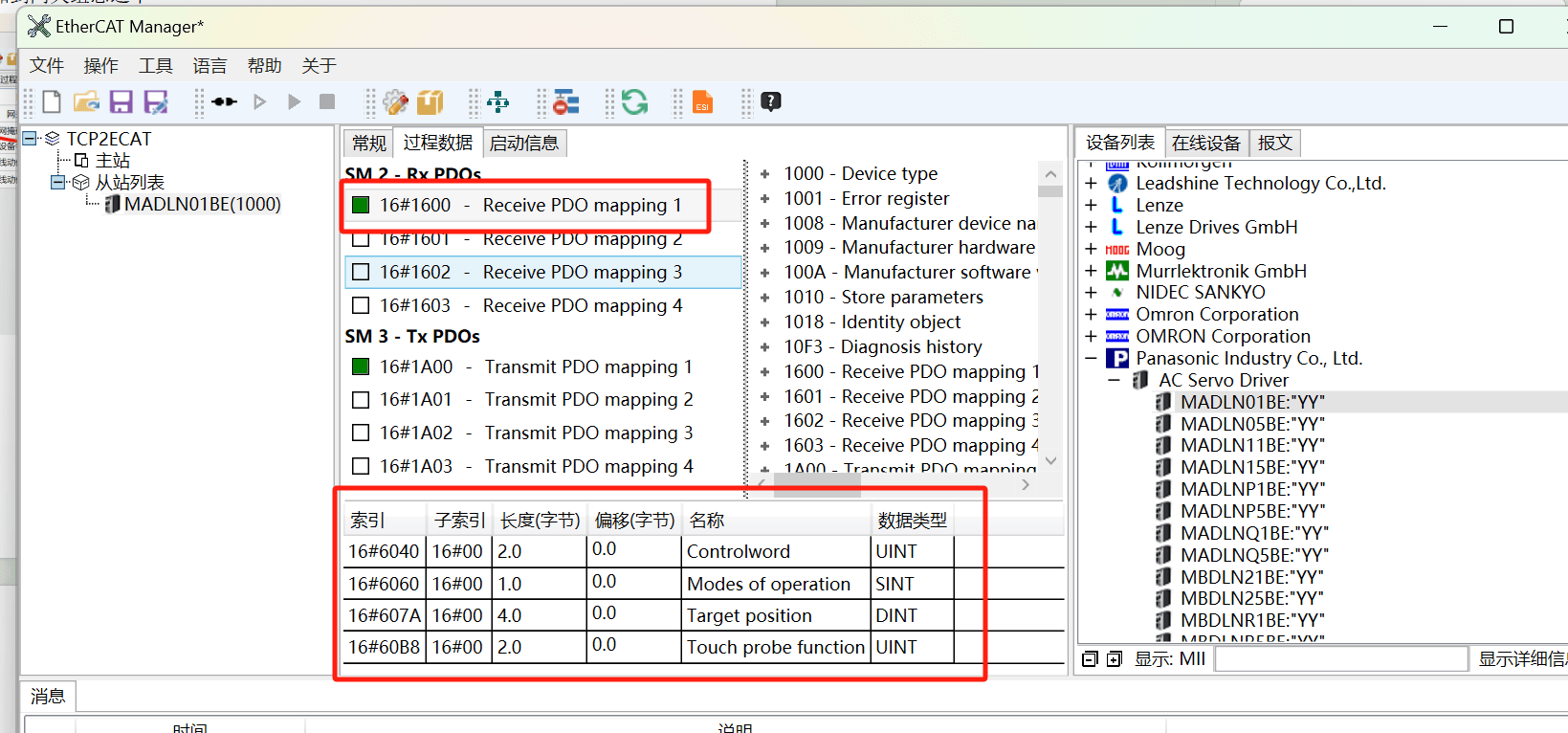Click the 索引 column header

pos(385,521)
